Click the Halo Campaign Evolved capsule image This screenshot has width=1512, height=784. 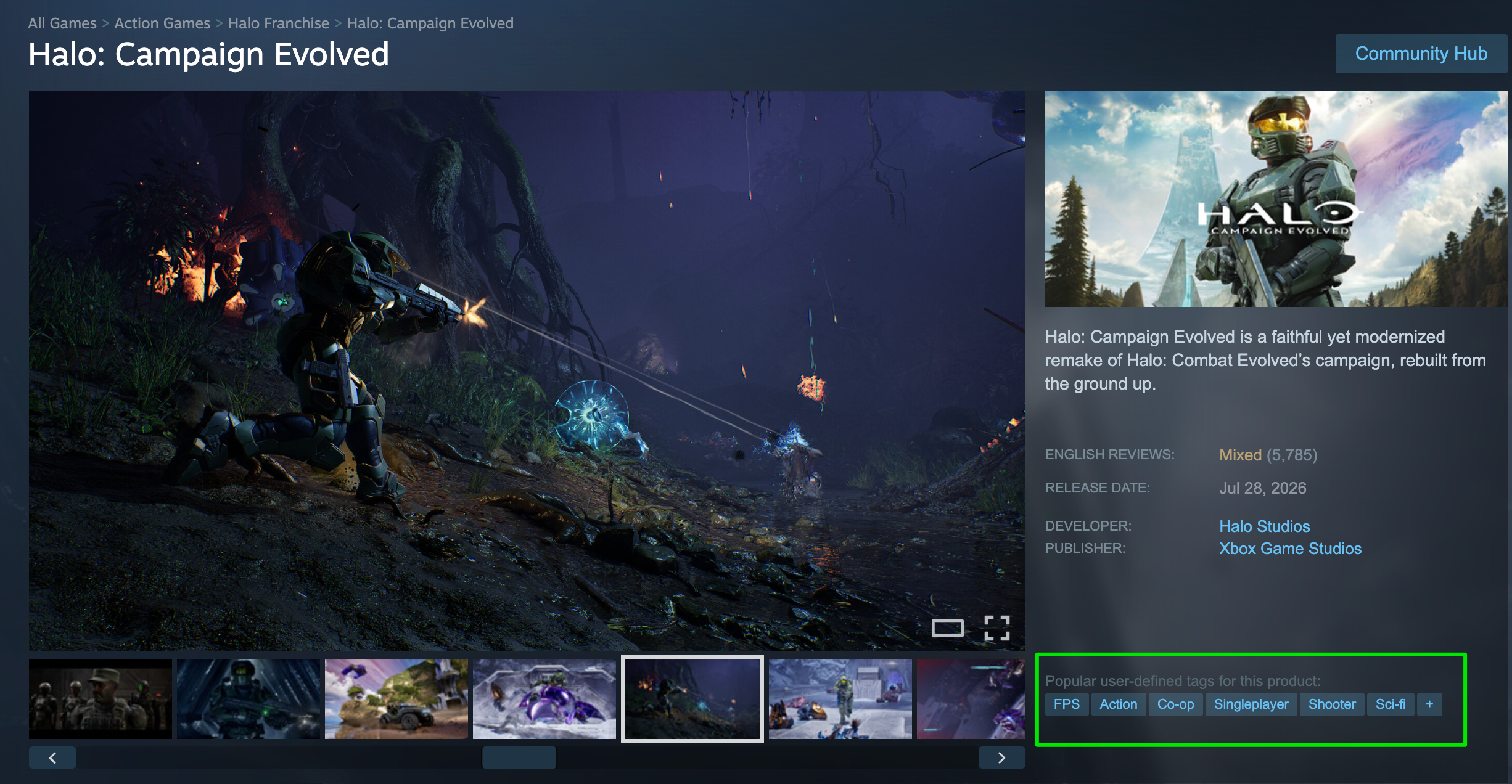click(1276, 198)
